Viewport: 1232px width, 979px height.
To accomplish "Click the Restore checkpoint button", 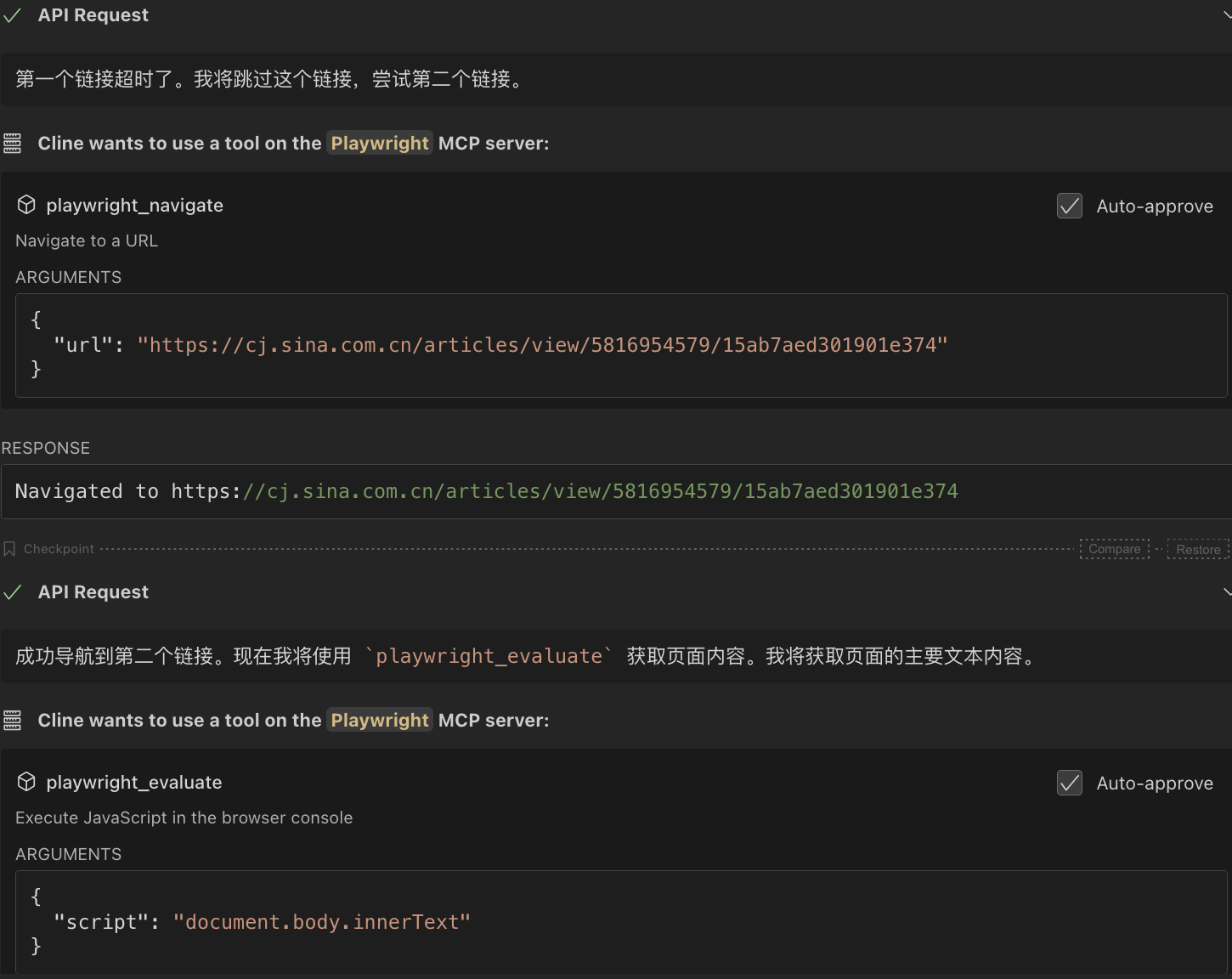I will (x=1198, y=549).
